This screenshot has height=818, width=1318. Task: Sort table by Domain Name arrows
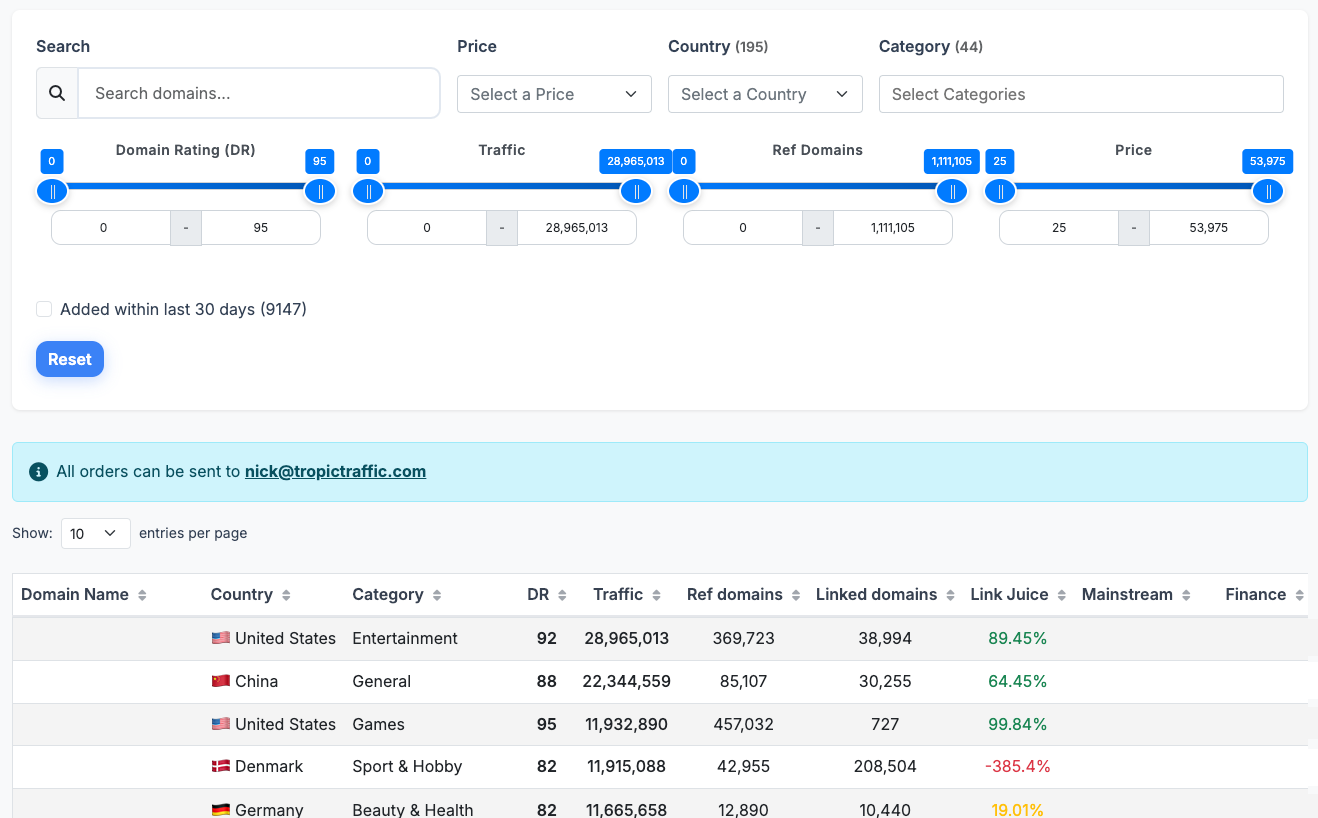[142, 595]
